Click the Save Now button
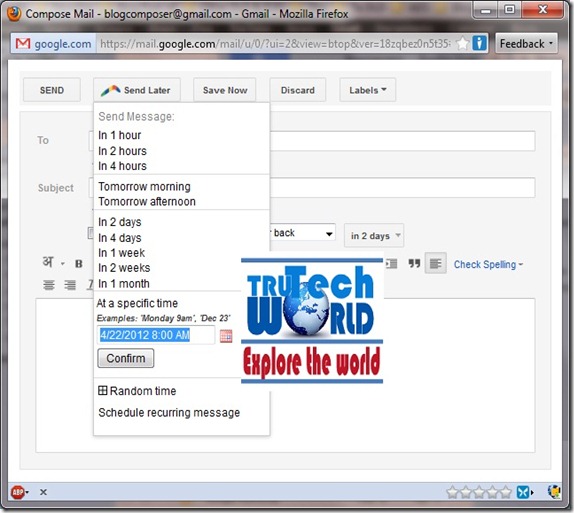Screen dimensions: 574x513 (225, 90)
